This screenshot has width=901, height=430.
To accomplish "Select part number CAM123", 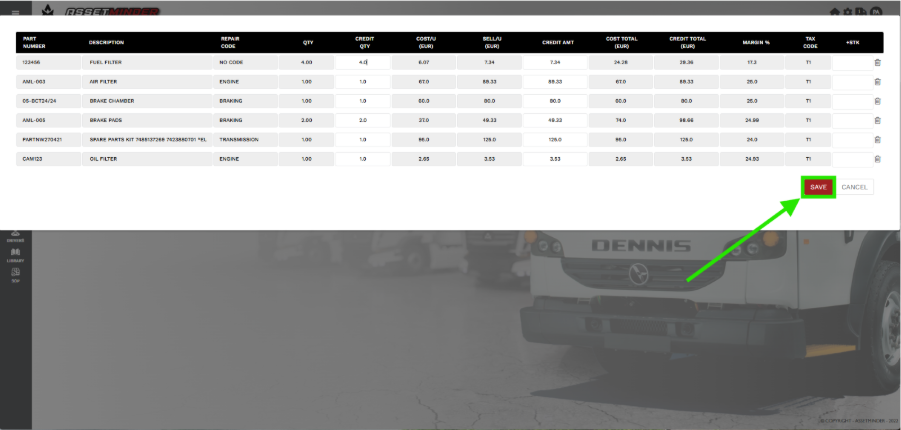I will [49, 159].
